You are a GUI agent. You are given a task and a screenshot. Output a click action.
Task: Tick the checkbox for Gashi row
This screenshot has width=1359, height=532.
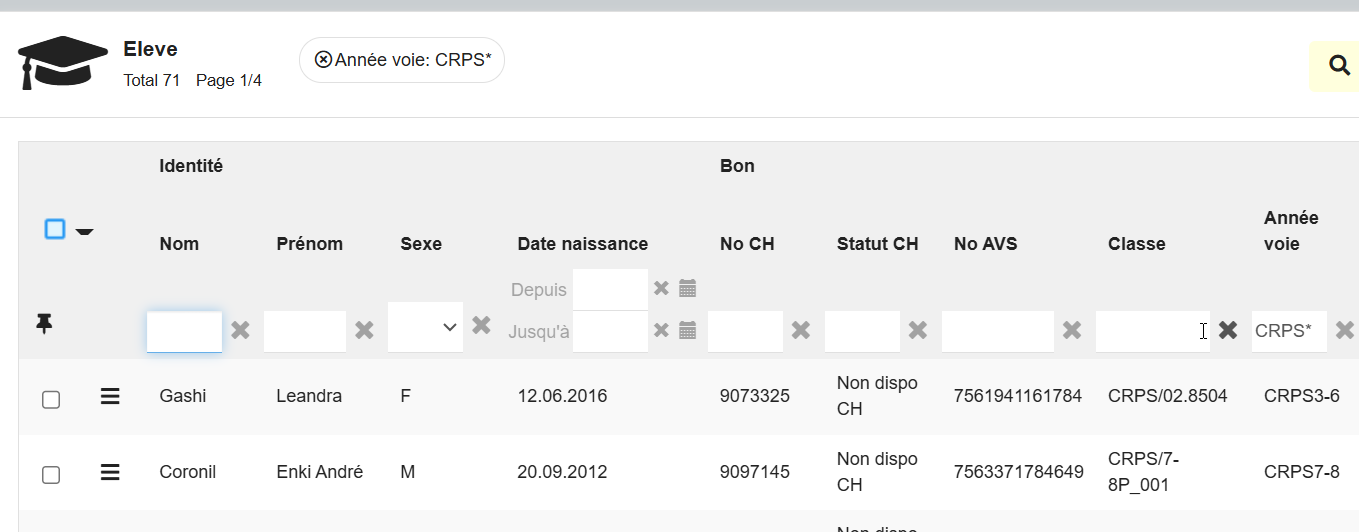pos(51,399)
